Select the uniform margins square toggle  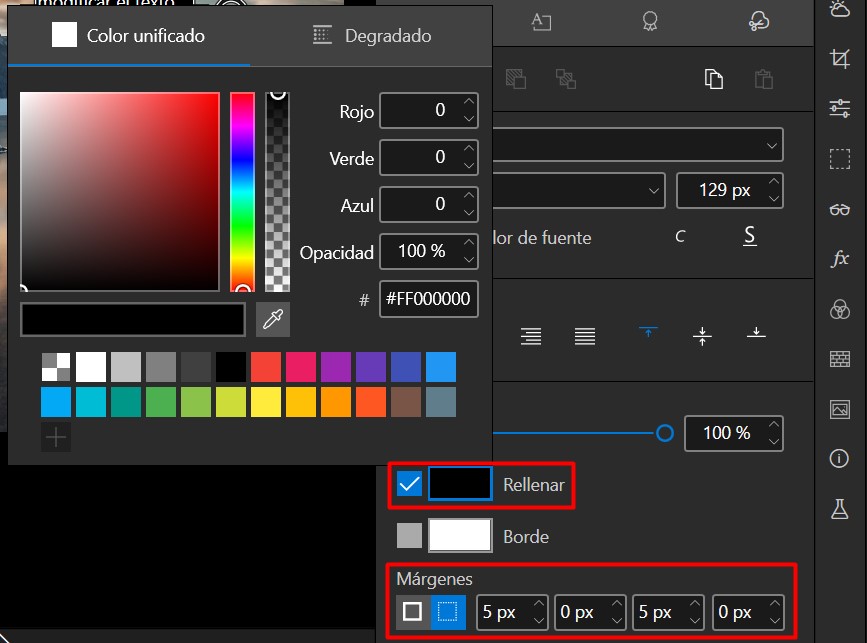(412, 612)
